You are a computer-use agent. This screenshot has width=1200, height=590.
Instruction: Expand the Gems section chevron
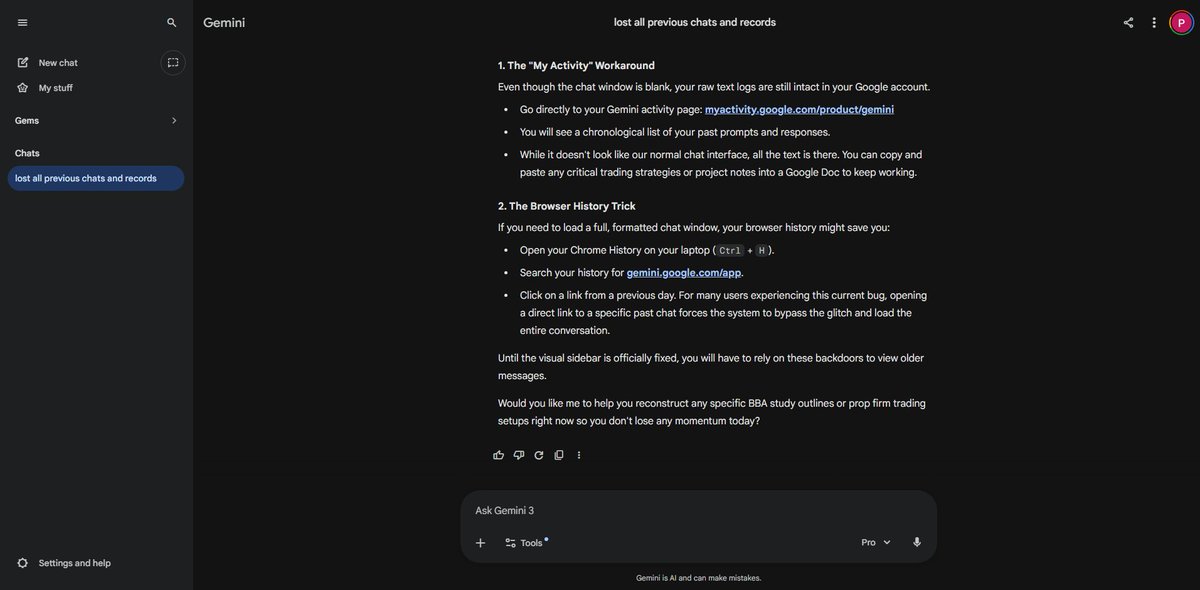coord(174,121)
